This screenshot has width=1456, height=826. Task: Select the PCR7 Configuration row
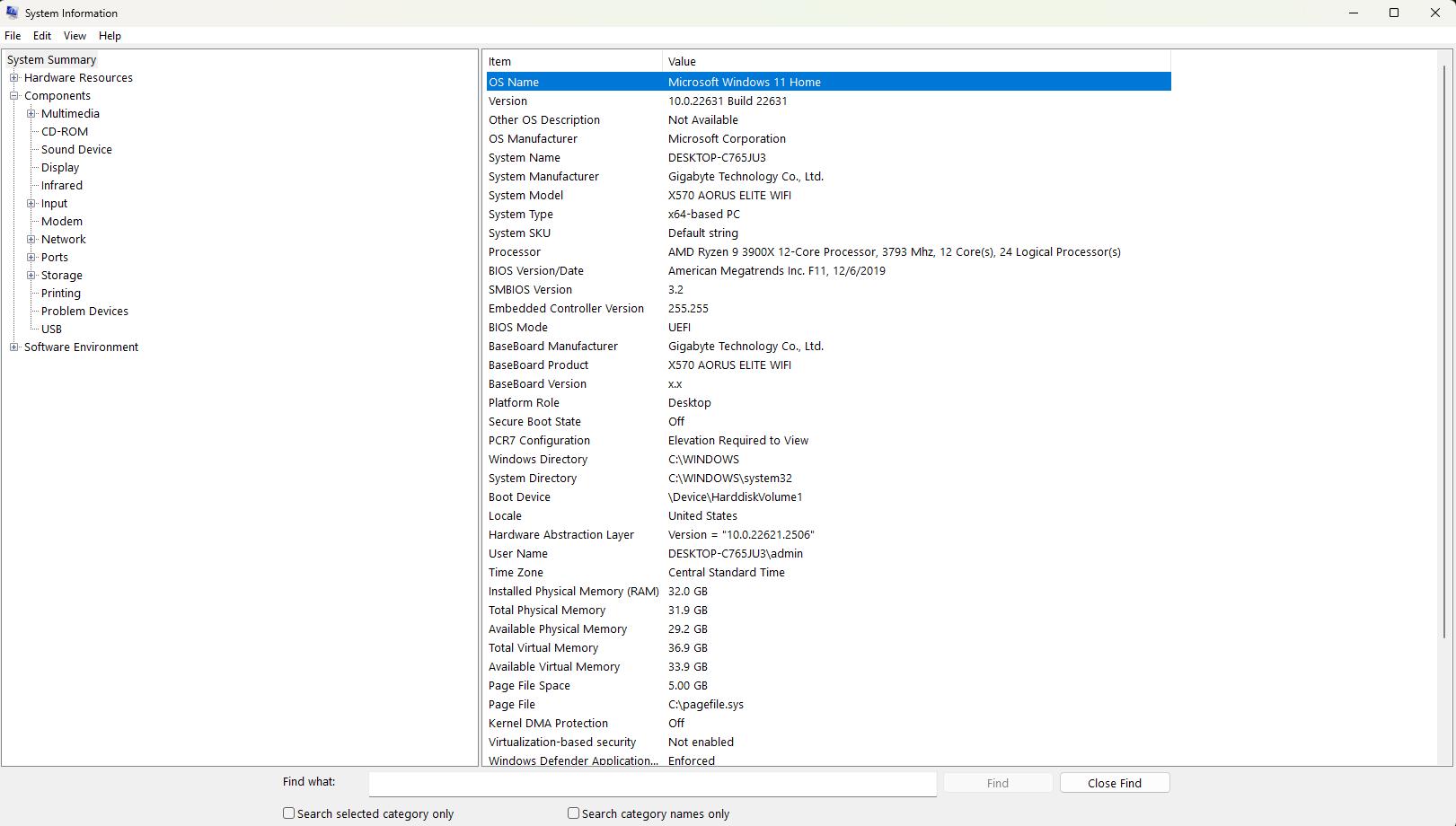point(828,440)
